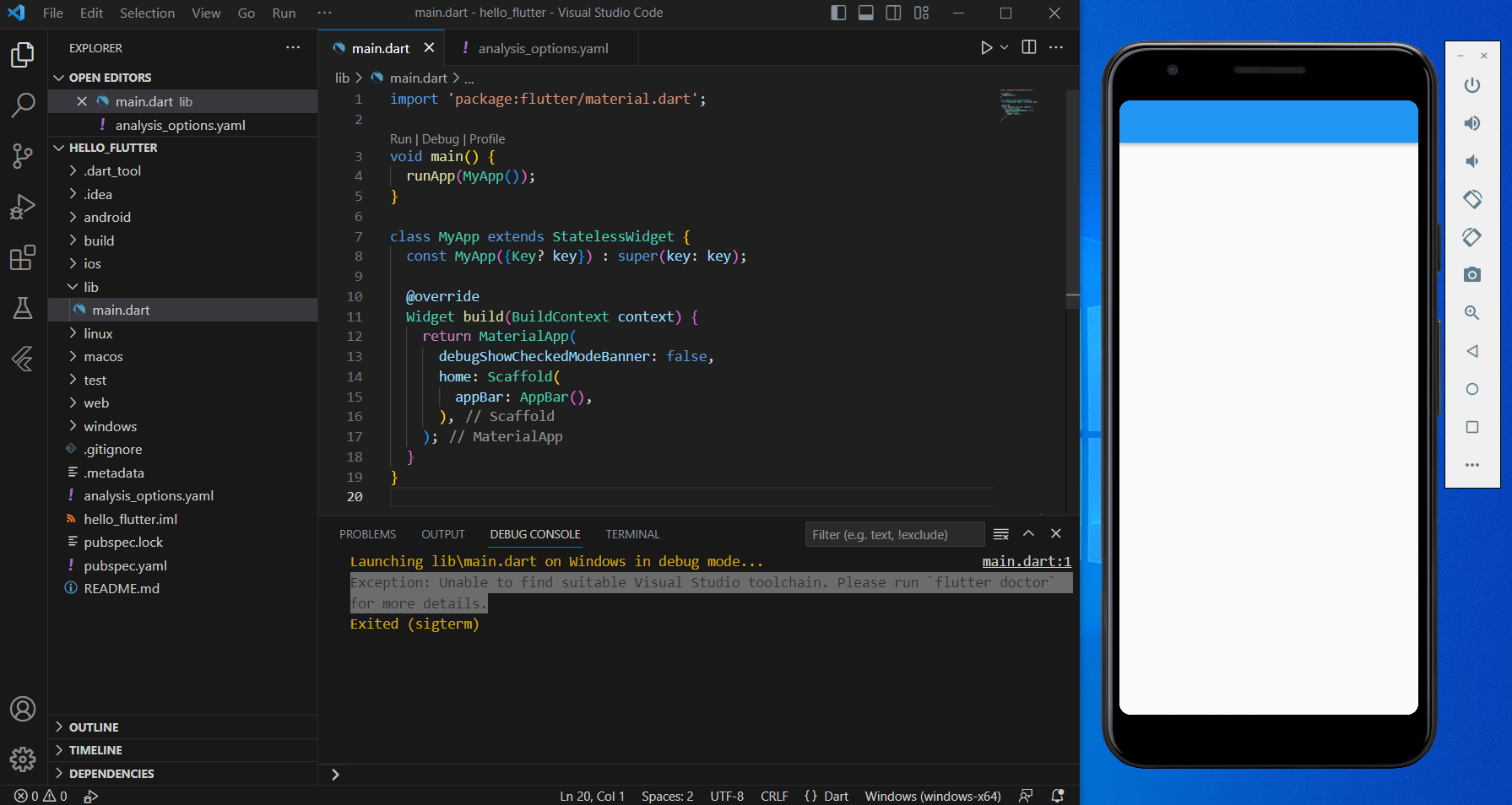
Task: Open the Search view in activity bar
Action: click(23, 105)
